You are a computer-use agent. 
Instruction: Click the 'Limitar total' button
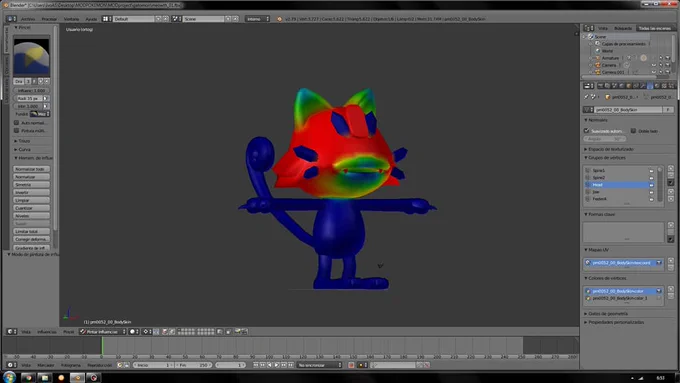31,231
